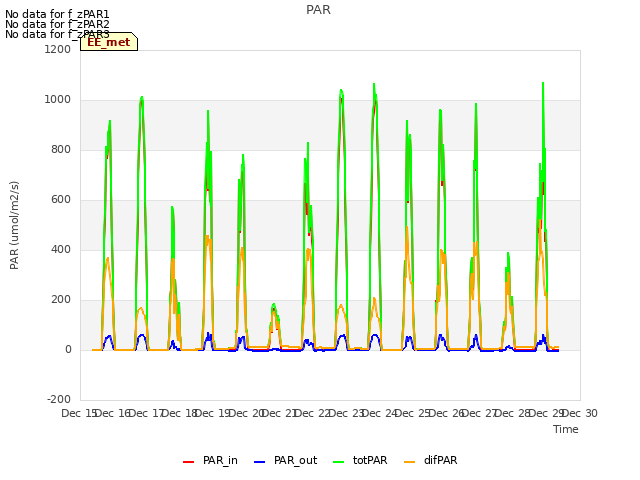
Task: Click the 800 y-axis tick label
Action: [61, 149]
